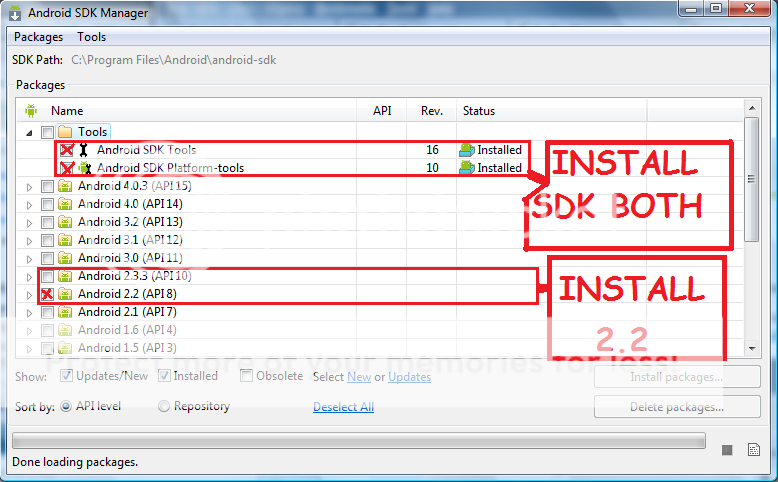
Task: Click the installed status icon for Android SDK Tools
Action: [466, 150]
